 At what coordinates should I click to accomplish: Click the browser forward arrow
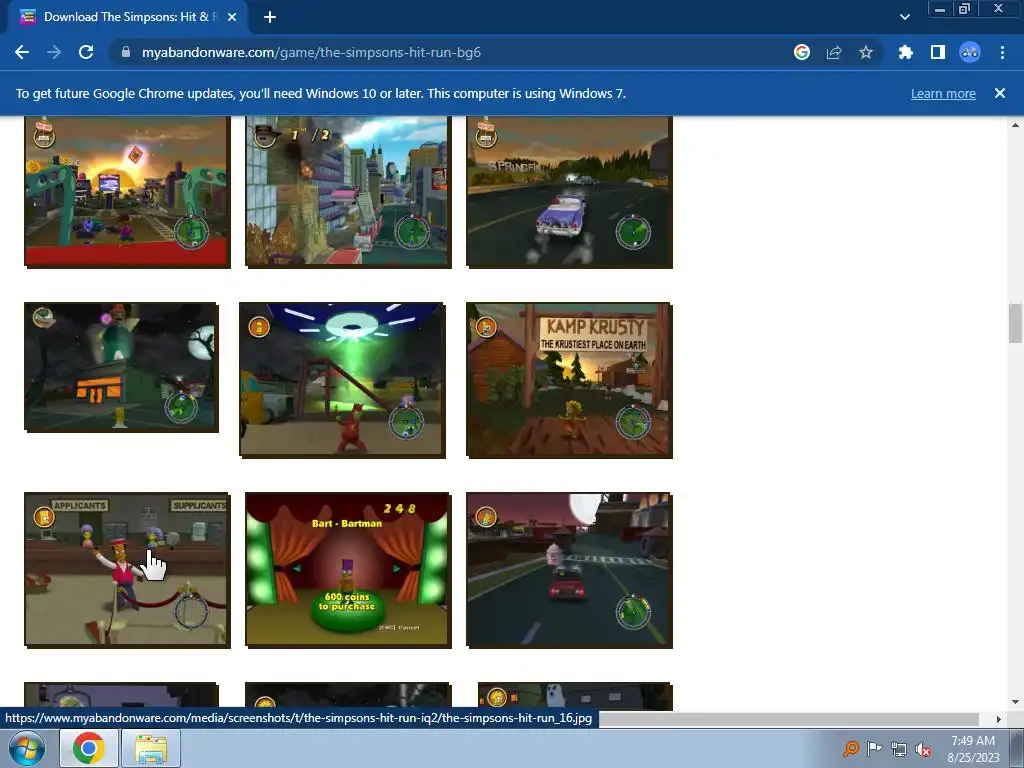[x=54, y=52]
